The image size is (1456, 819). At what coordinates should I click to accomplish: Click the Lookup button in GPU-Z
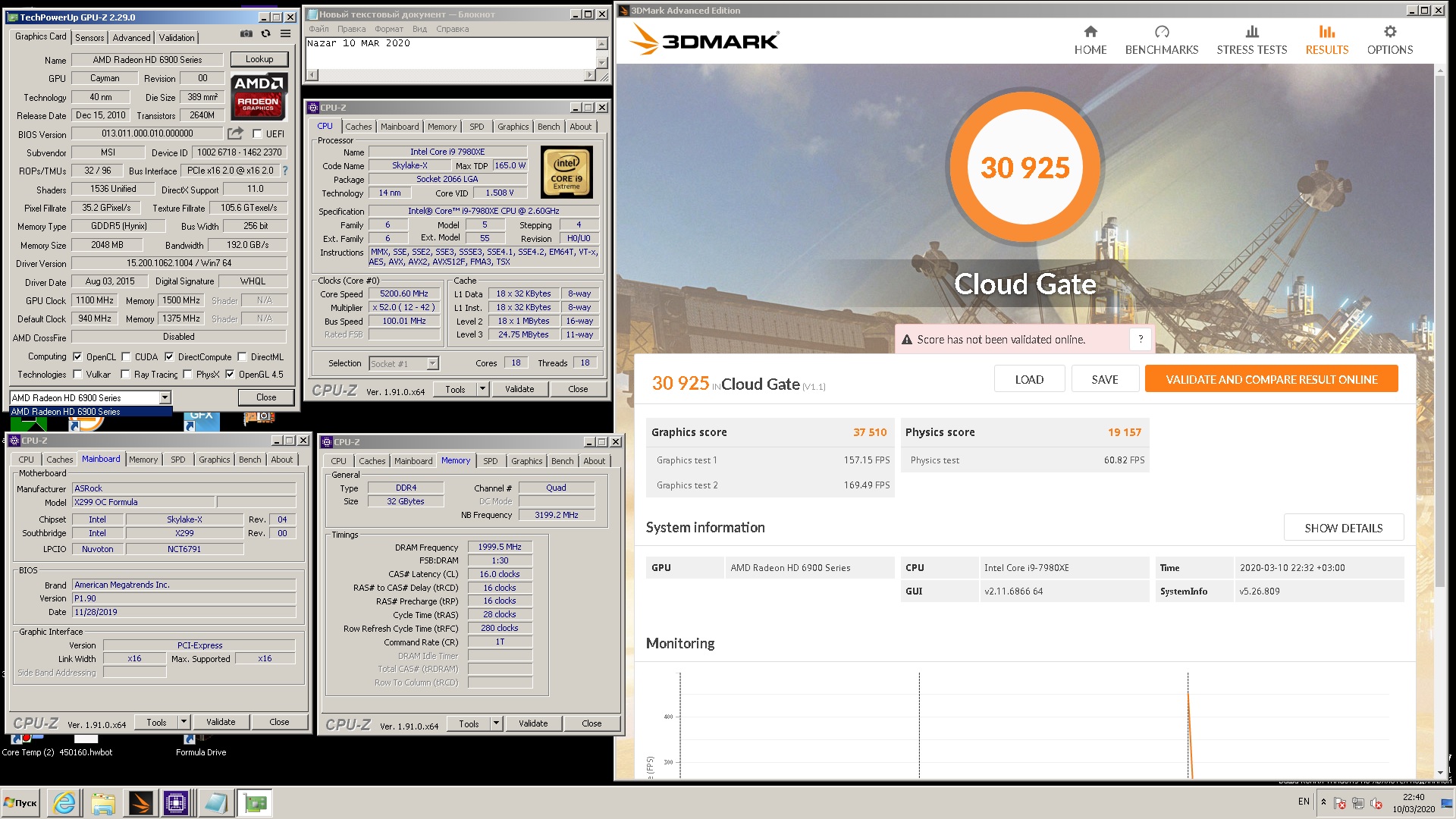coord(259,59)
